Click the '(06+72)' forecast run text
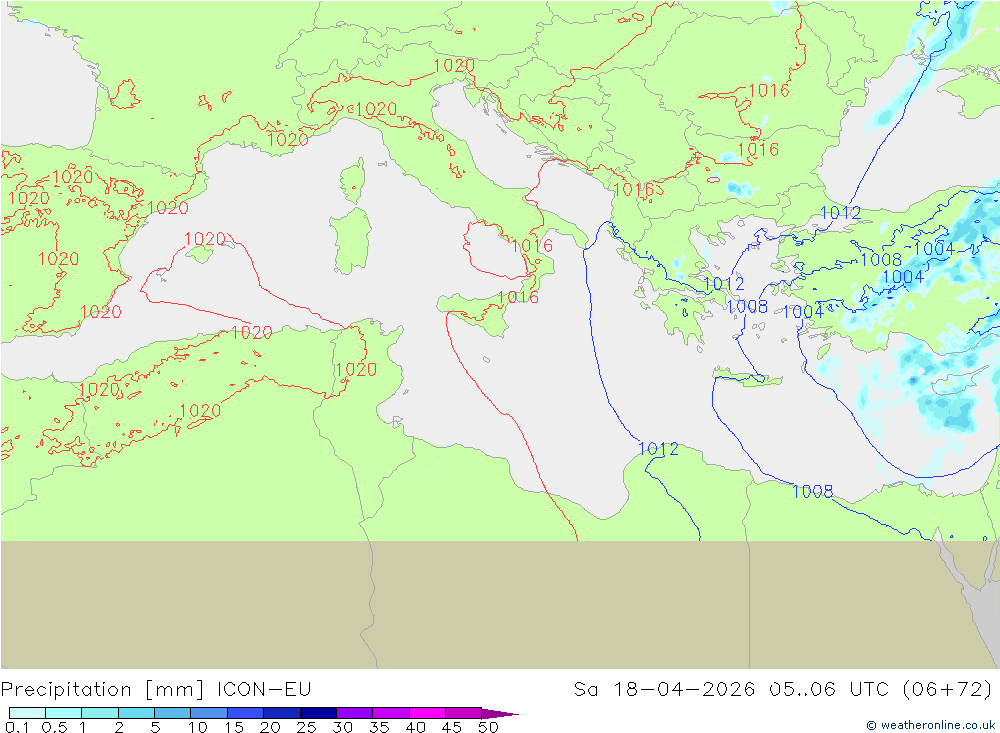The width and height of the screenshot is (1000, 733). coord(948,690)
